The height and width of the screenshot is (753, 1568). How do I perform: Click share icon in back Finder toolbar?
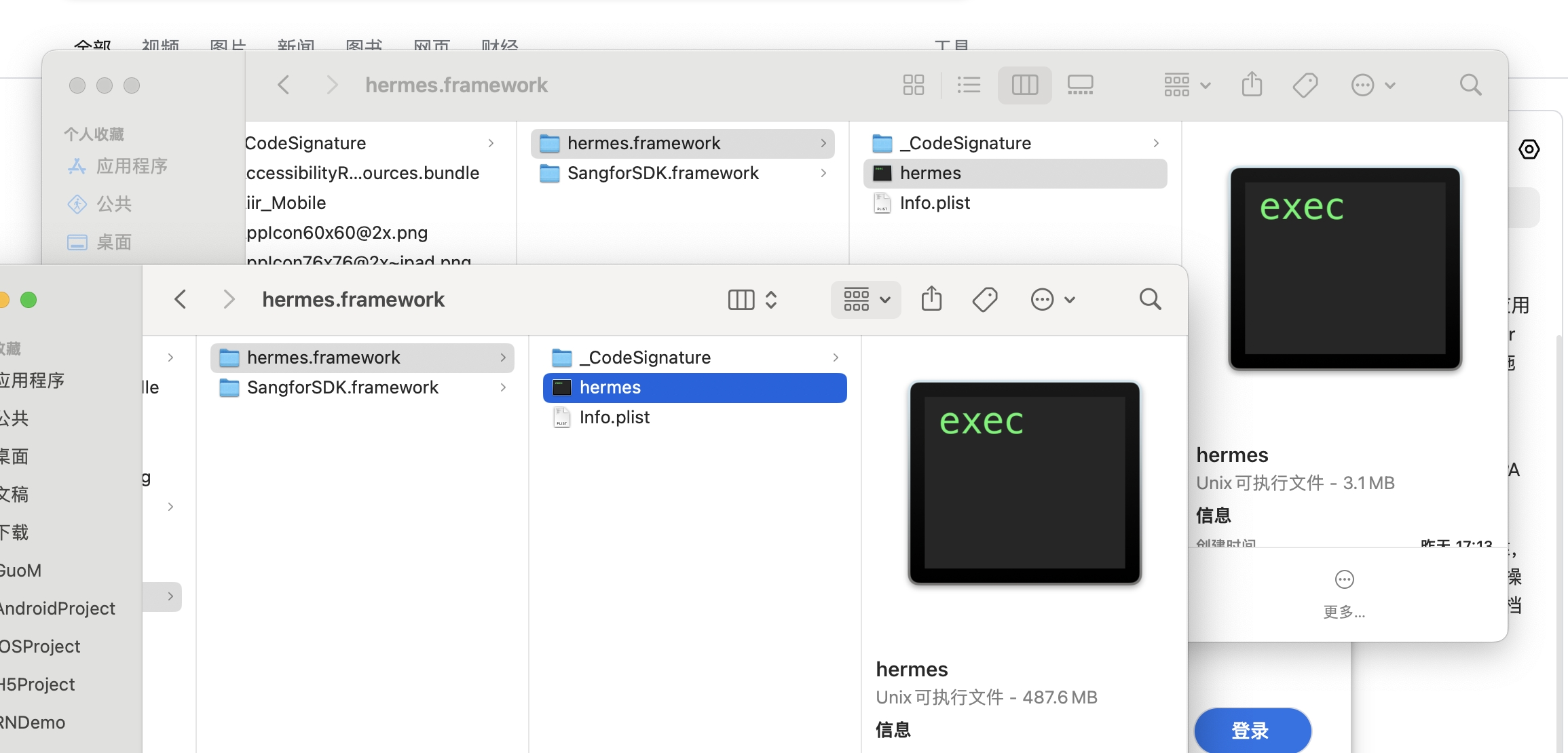click(1252, 85)
